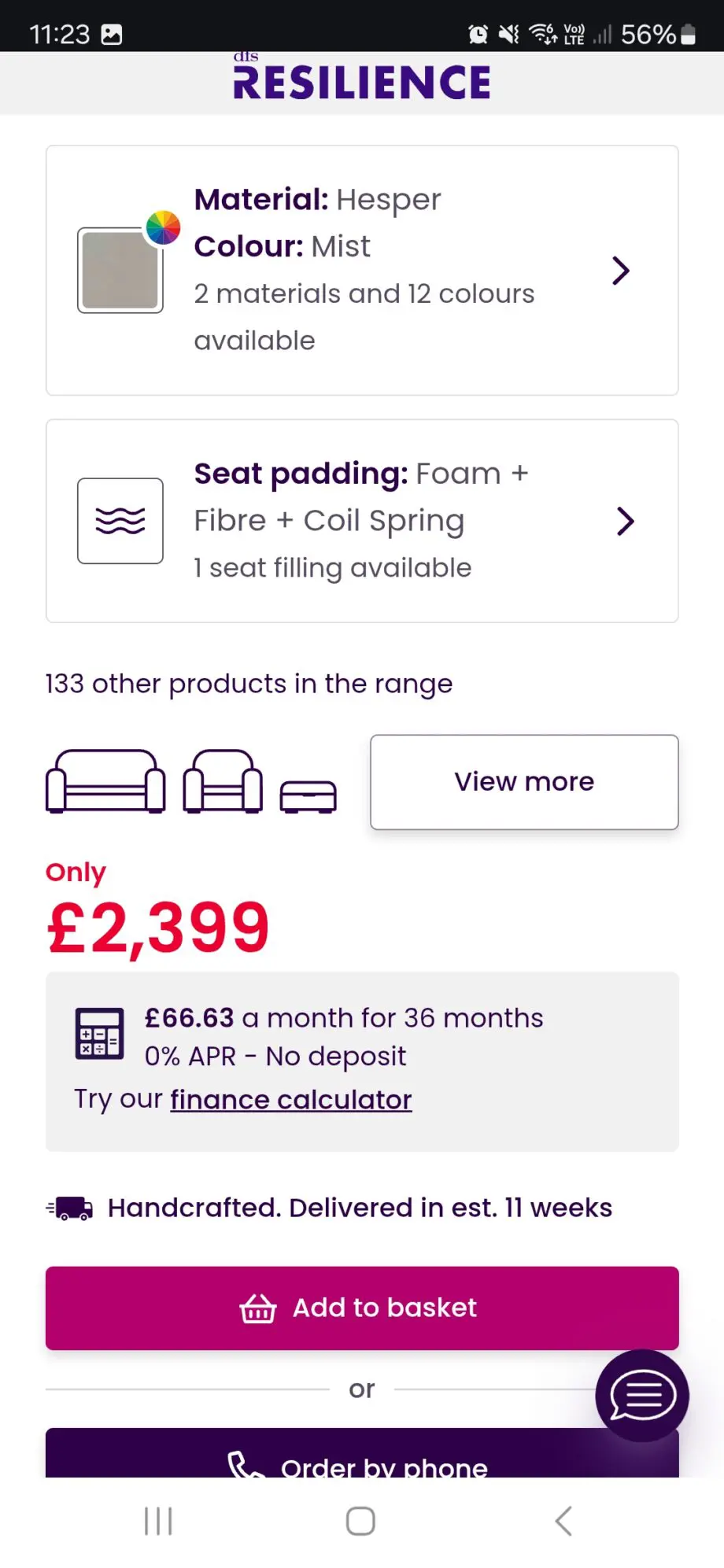
Task: Expand Seat padding options chevron
Action: [625, 521]
